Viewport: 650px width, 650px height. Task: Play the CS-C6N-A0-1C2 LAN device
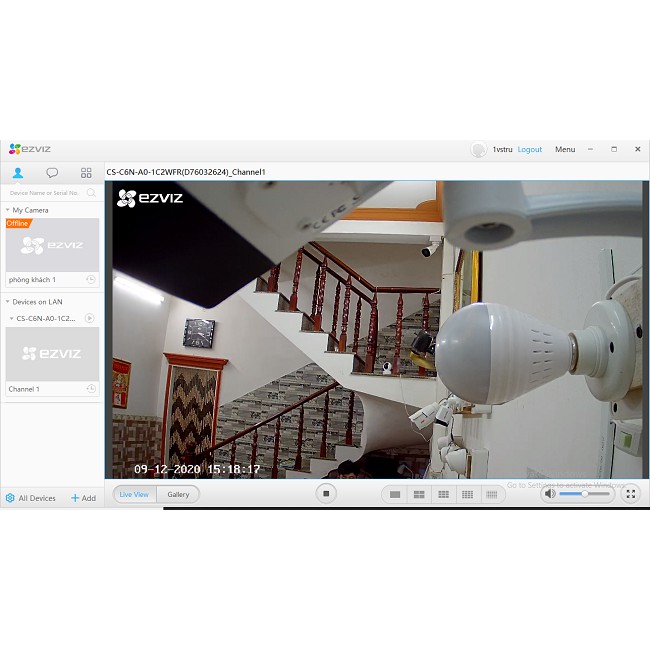coord(90,318)
